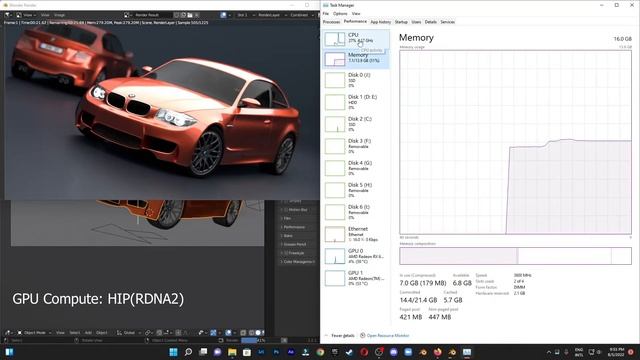Open Task Manager File menu
This screenshot has width=640, height=360.
click(x=326, y=13)
